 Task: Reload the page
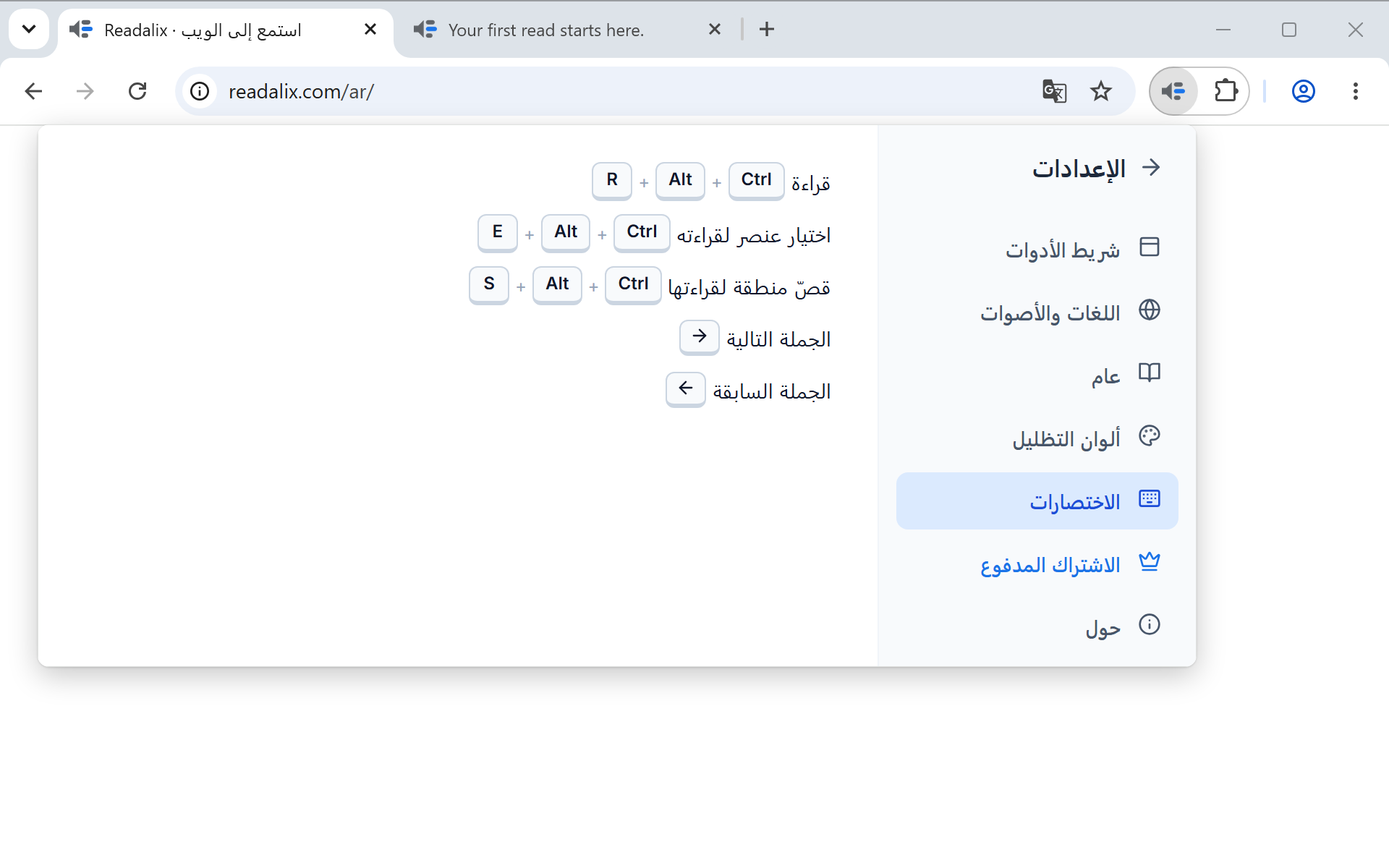[137, 91]
